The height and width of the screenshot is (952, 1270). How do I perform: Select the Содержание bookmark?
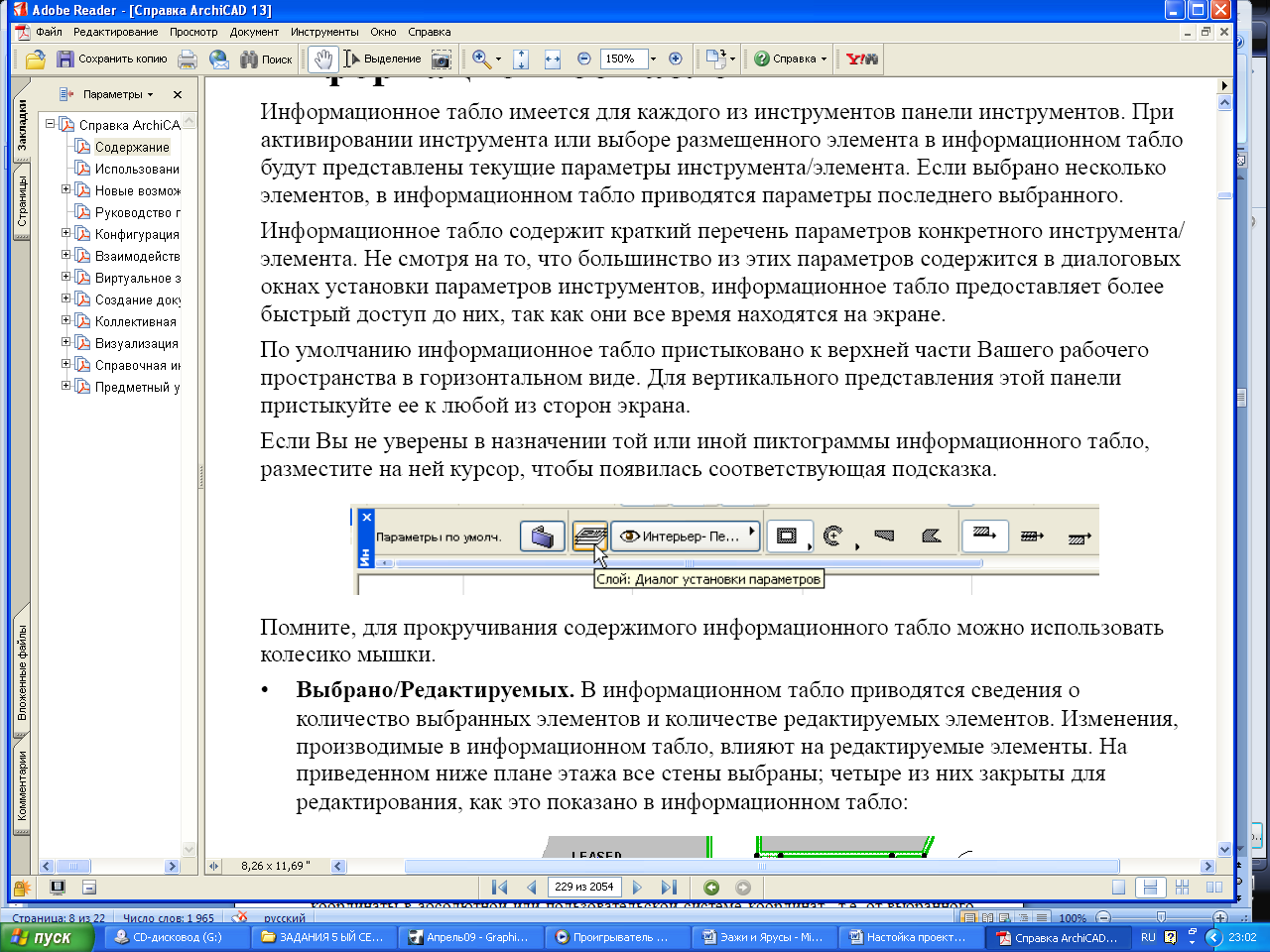tap(132, 147)
